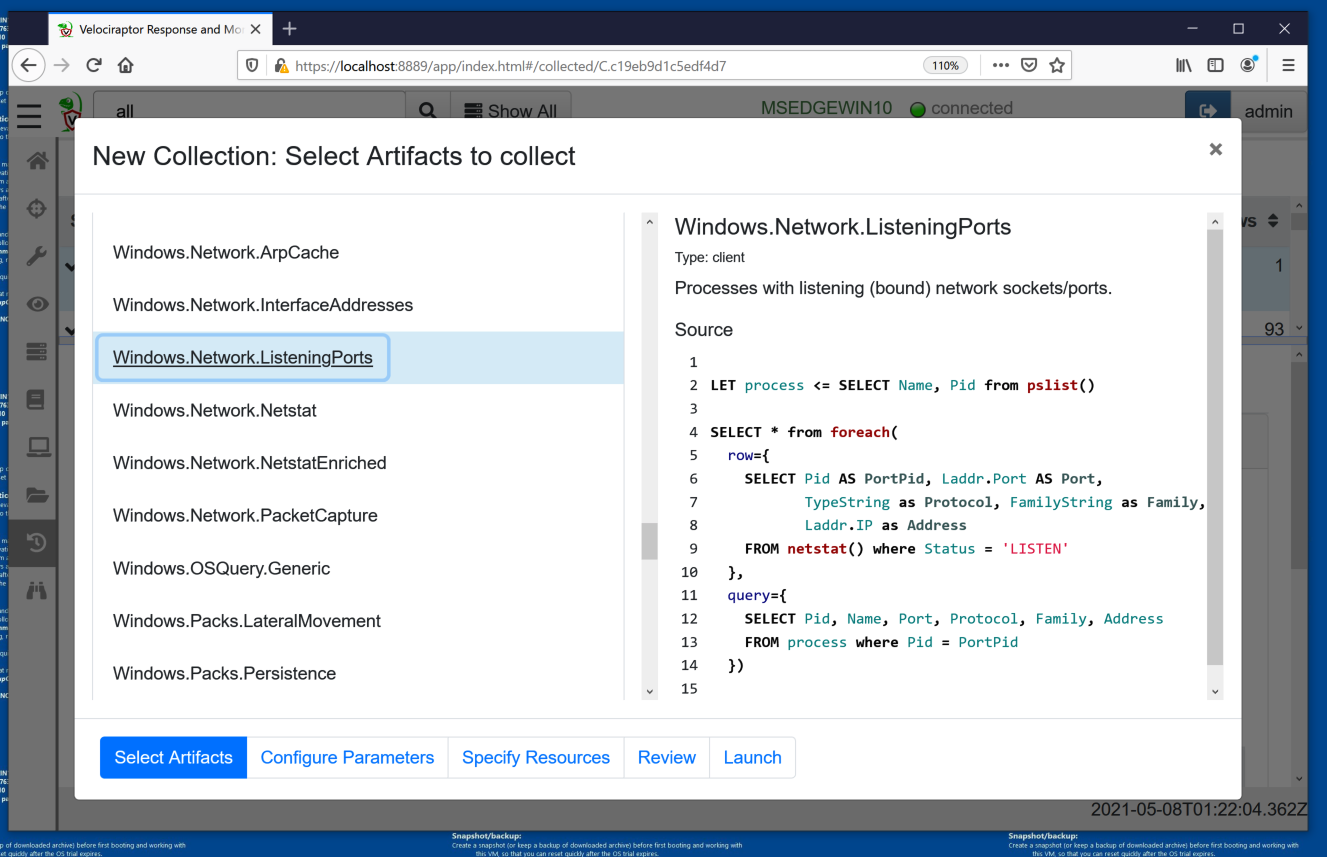Select Windows.Network.Netstat artifact
The width and height of the screenshot is (1327, 857).
[x=215, y=410]
